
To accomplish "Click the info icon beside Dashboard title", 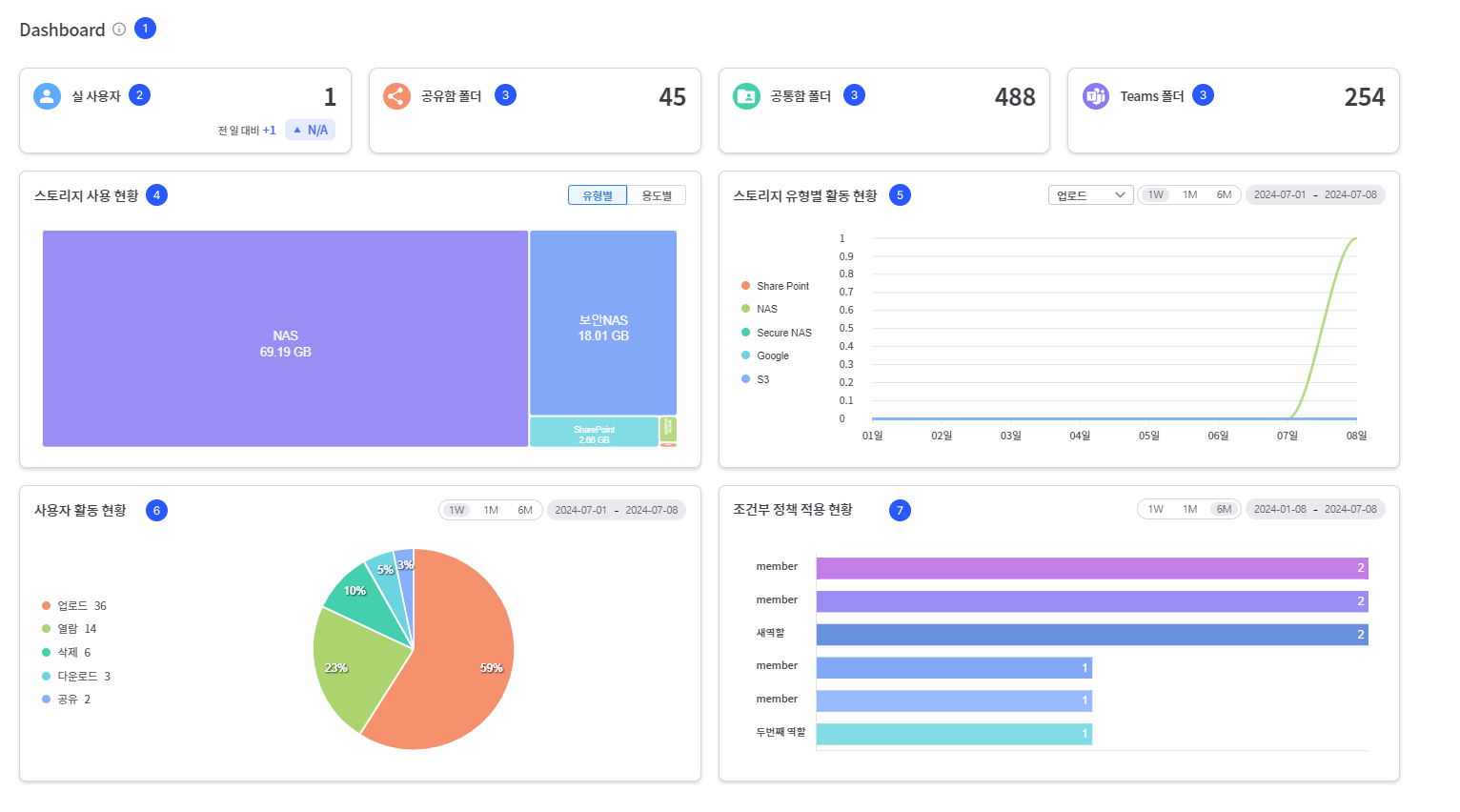I will tap(119, 30).
